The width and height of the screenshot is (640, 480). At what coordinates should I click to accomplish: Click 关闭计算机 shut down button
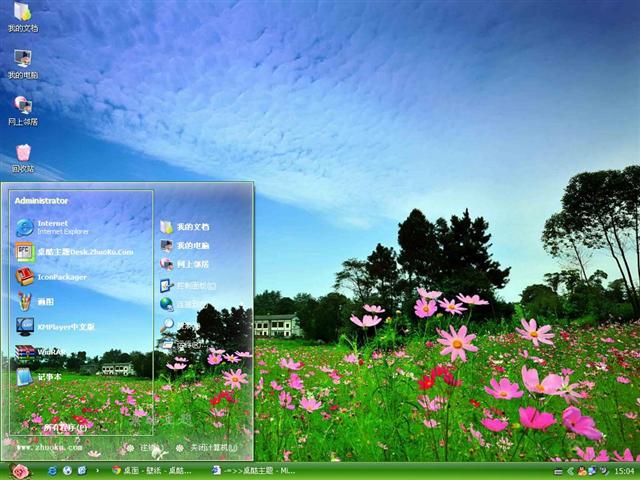click(x=207, y=448)
